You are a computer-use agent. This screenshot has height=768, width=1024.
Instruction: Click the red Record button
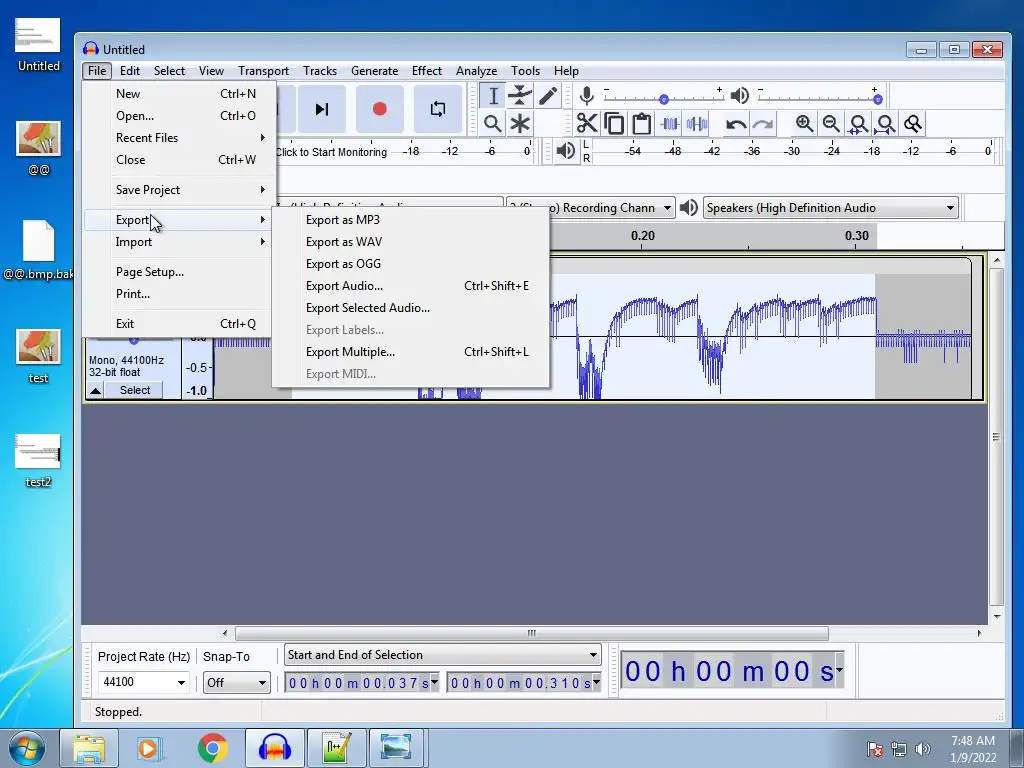(x=379, y=109)
